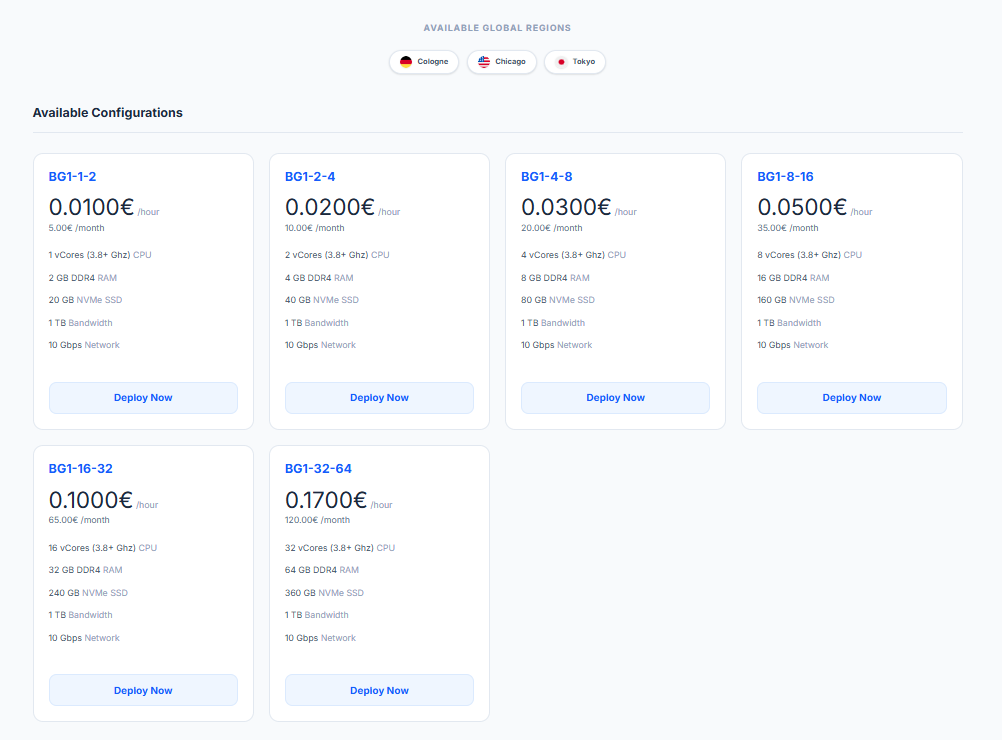Screen dimensions: 1002x740
Task: Click the US flag icon for Chicago
Action: [x=484, y=62]
